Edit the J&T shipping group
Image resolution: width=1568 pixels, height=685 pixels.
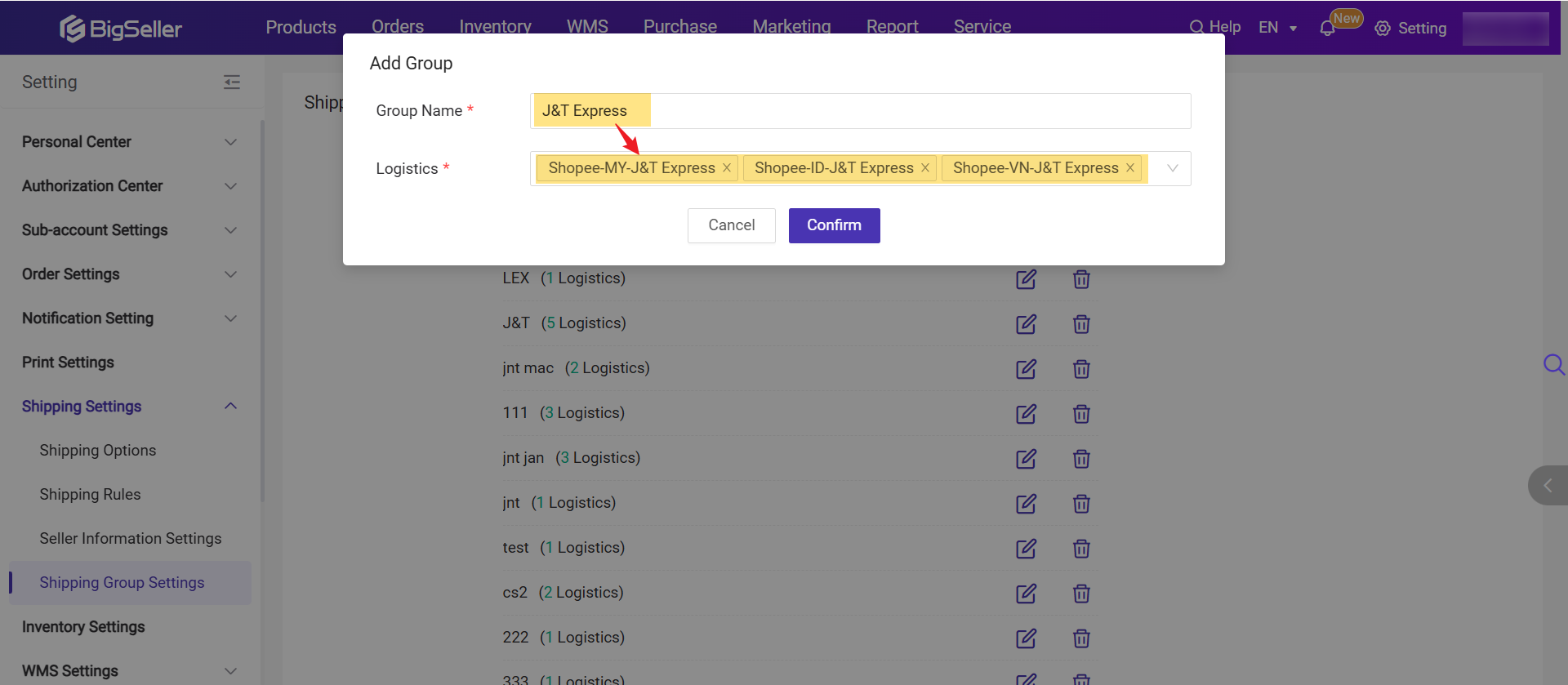click(x=1026, y=324)
